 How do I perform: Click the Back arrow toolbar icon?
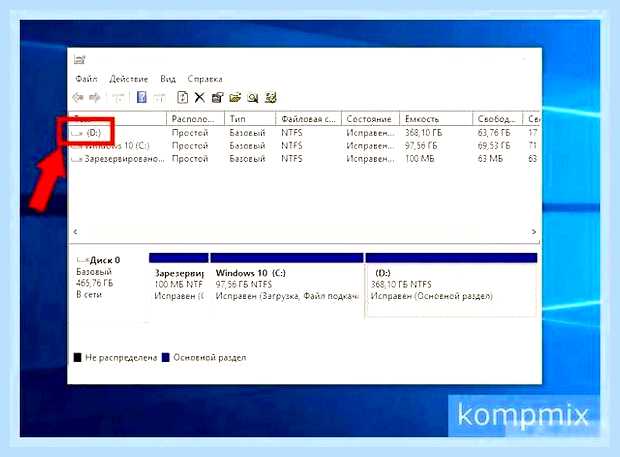(x=78, y=97)
